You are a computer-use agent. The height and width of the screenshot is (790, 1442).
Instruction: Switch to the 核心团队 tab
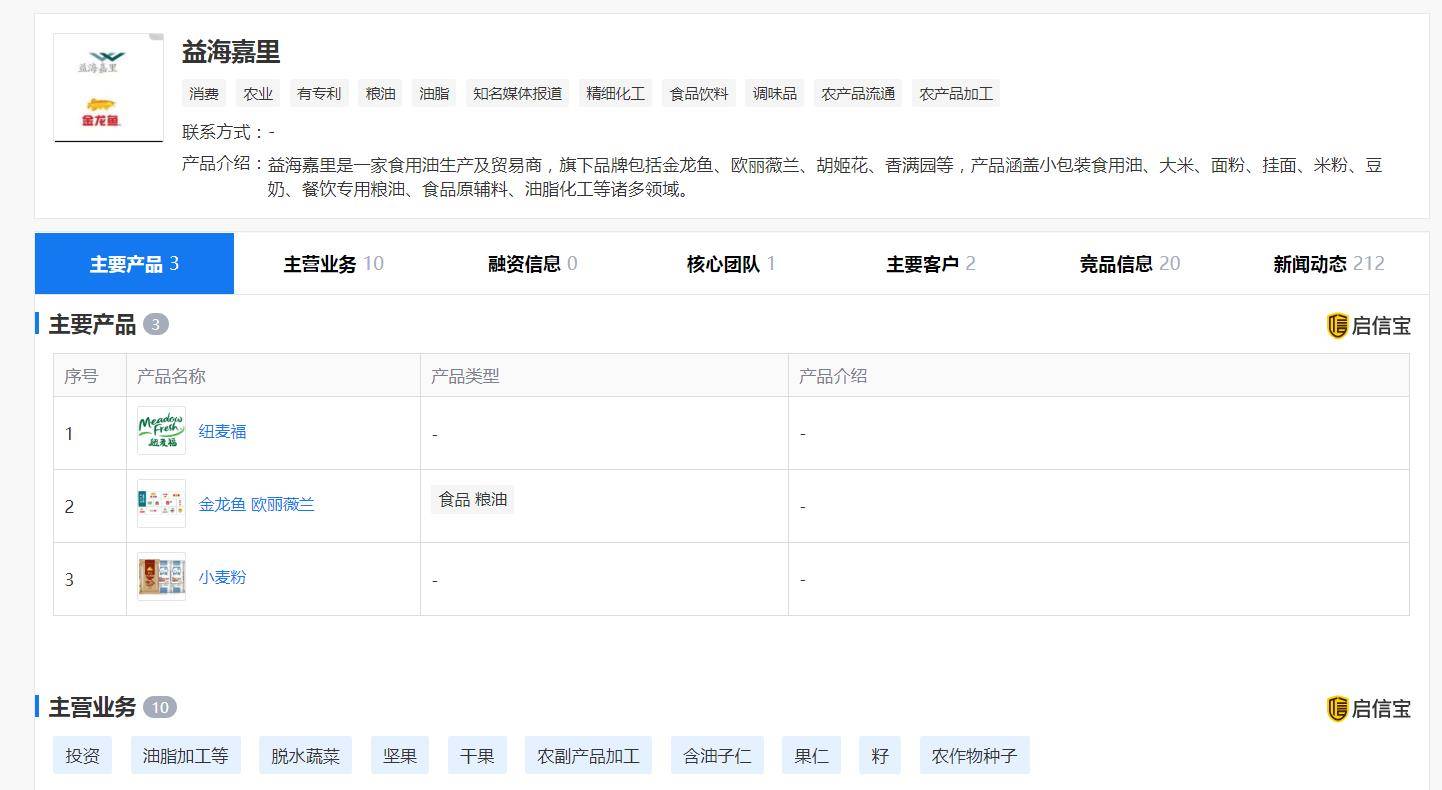(731, 264)
